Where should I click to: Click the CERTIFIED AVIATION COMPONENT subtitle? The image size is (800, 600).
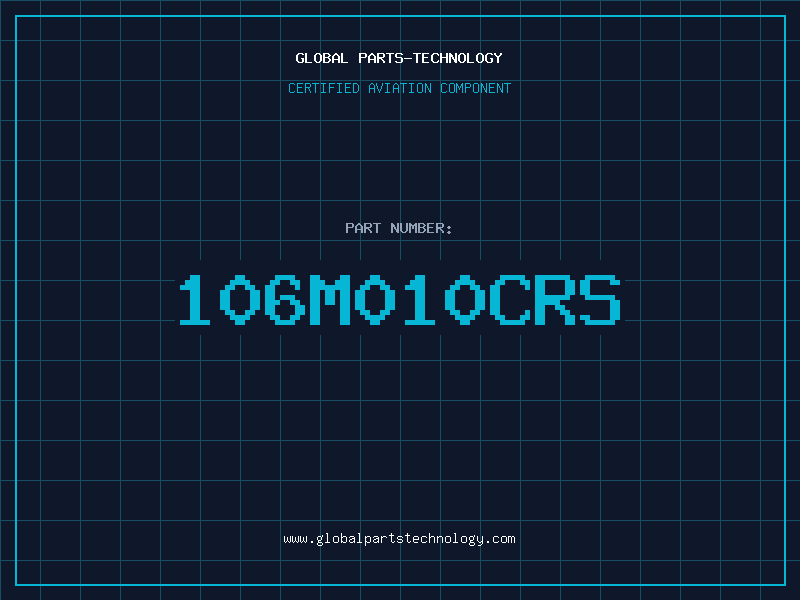click(x=399, y=88)
